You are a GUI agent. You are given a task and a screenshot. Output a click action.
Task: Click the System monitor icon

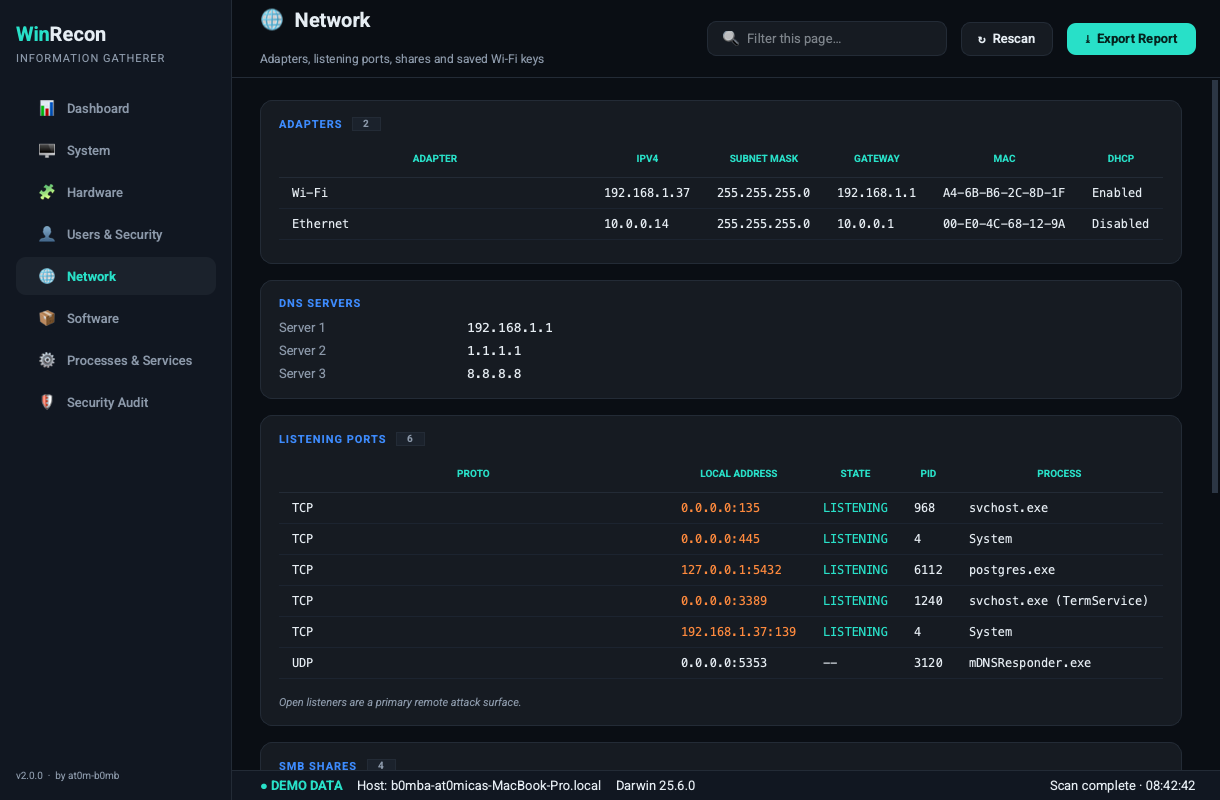click(x=47, y=150)
